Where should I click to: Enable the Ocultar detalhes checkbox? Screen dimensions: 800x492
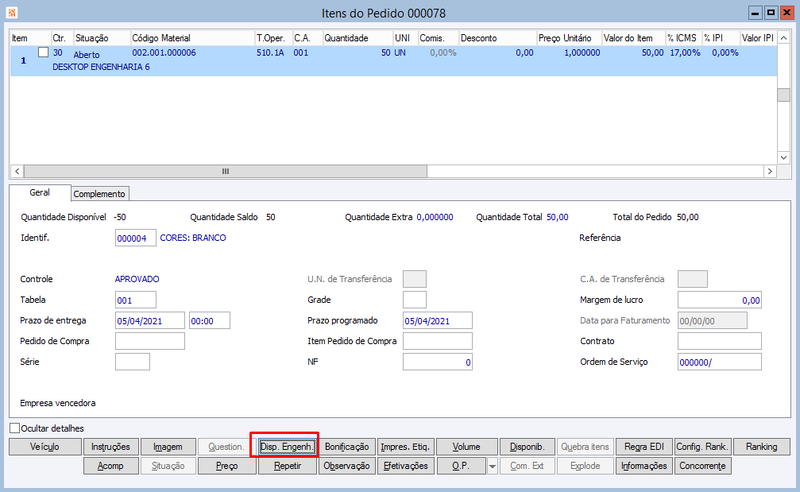click(x=15, y=428)
